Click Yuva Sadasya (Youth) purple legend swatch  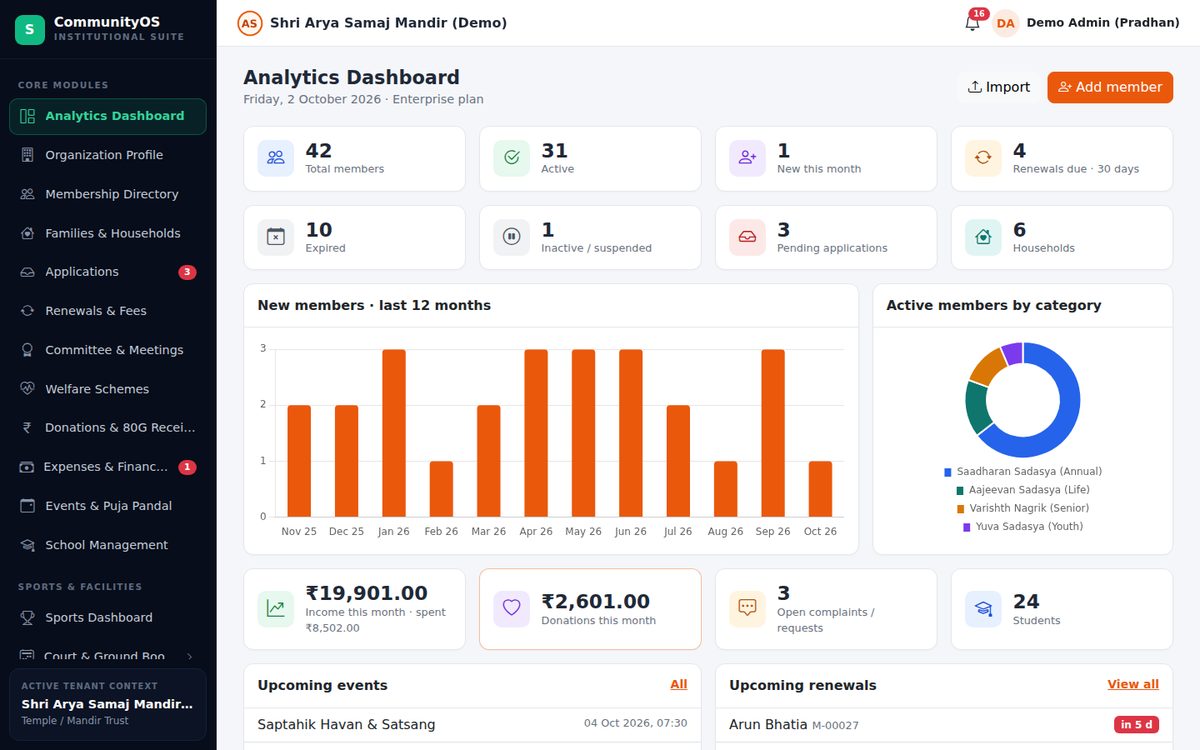point(967,527)
